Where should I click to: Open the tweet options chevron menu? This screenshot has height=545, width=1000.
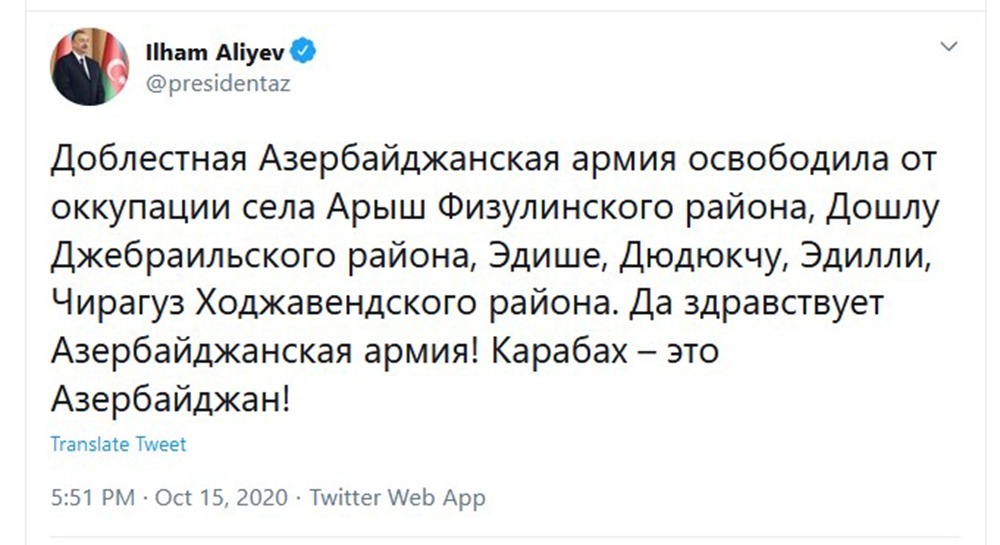click(x=949, y=48)
